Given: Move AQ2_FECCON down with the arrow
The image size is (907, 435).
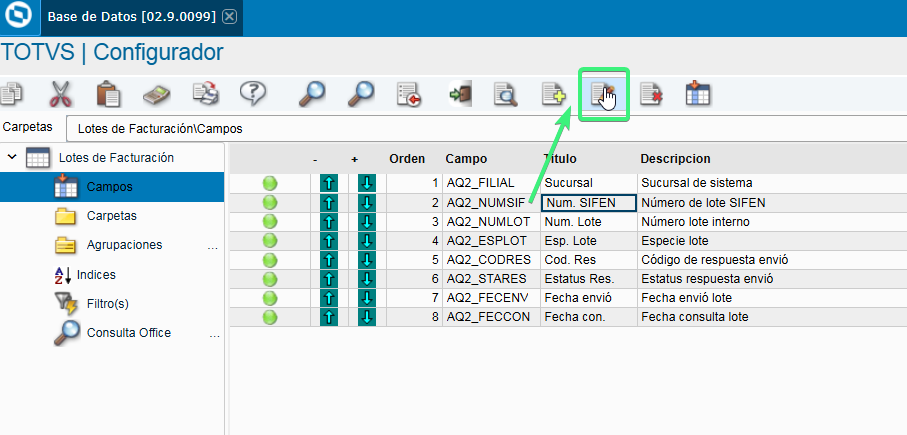Looking at the screenshot, I should point(367,317).
